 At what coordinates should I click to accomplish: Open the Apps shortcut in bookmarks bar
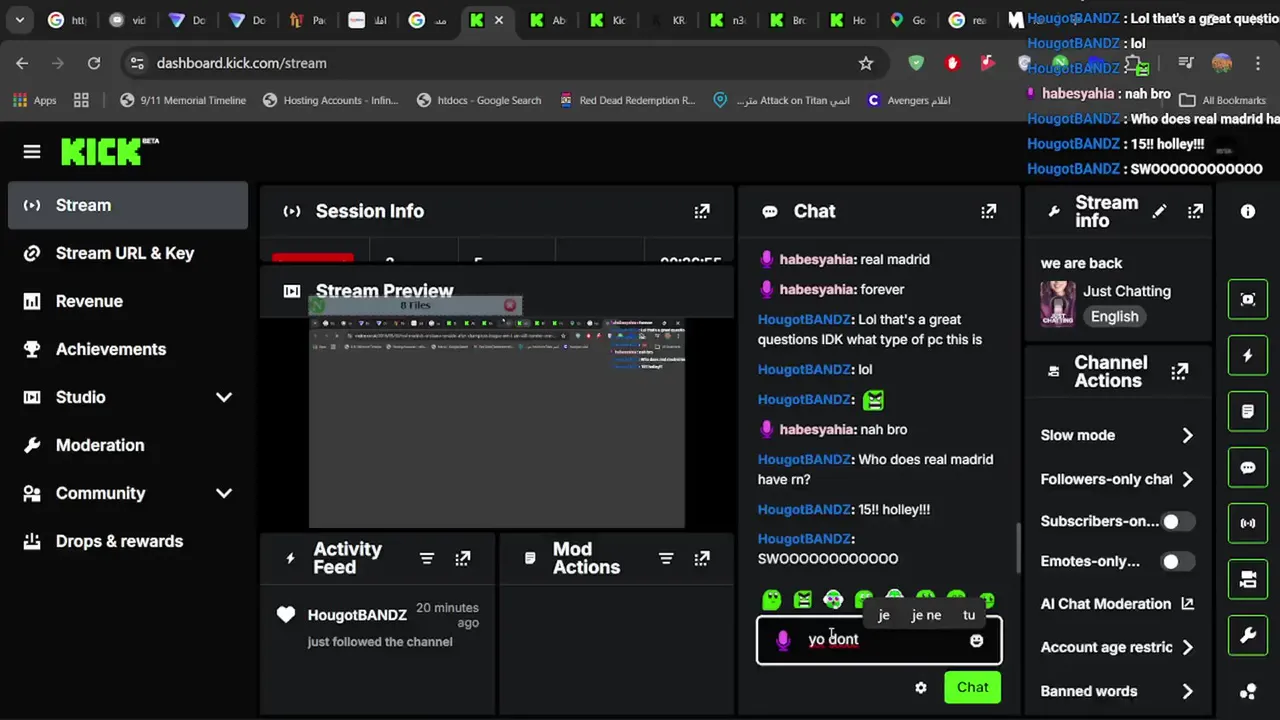tap(34, 100)
